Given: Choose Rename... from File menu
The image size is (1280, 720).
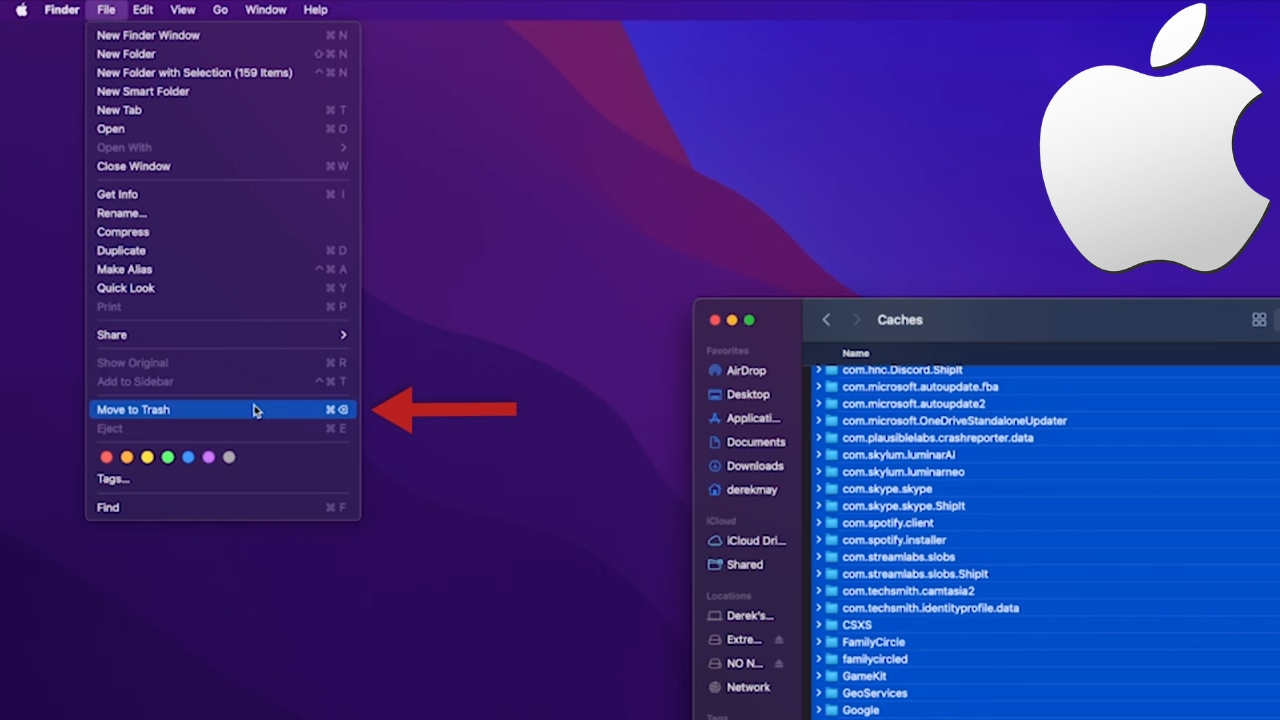Looking at the screenshot, I should pyautogui.click(x=222, y=213).
